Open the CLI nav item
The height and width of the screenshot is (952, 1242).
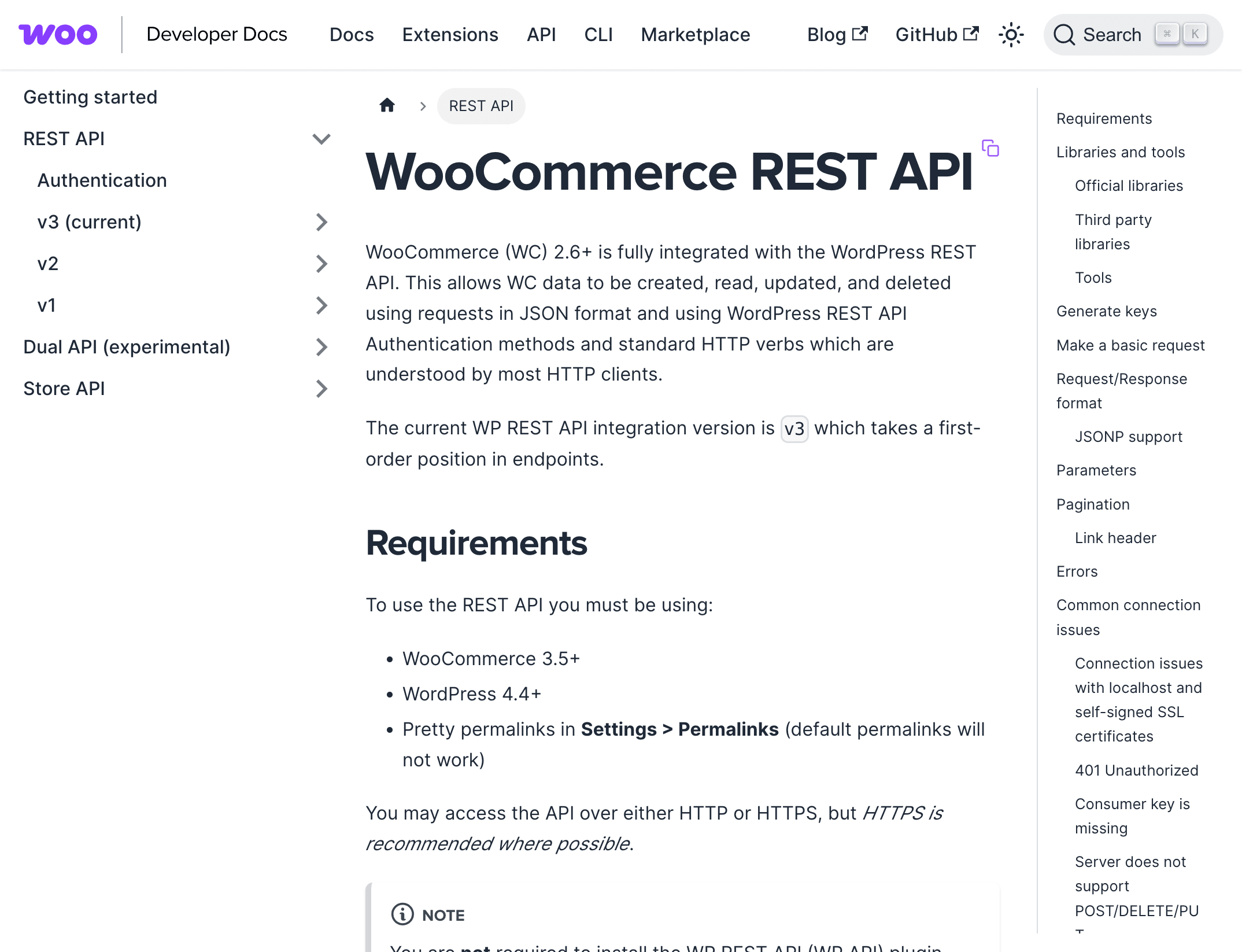pos(598,35)
